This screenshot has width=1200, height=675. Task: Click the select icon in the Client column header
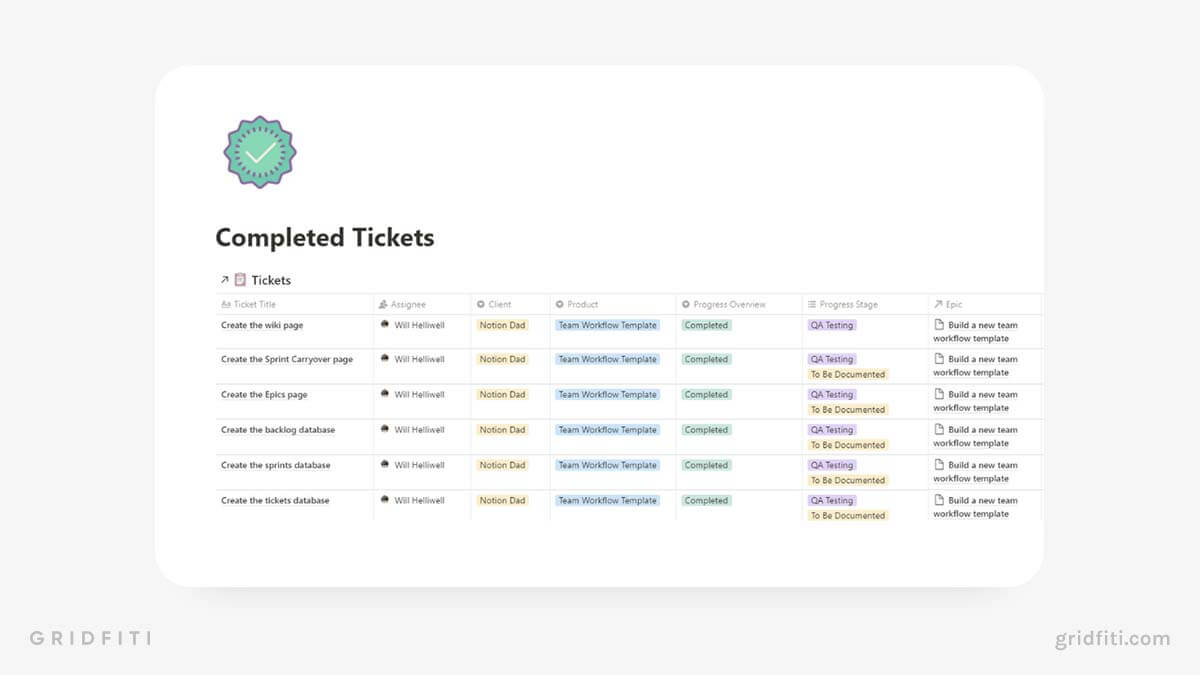point(480,304)
